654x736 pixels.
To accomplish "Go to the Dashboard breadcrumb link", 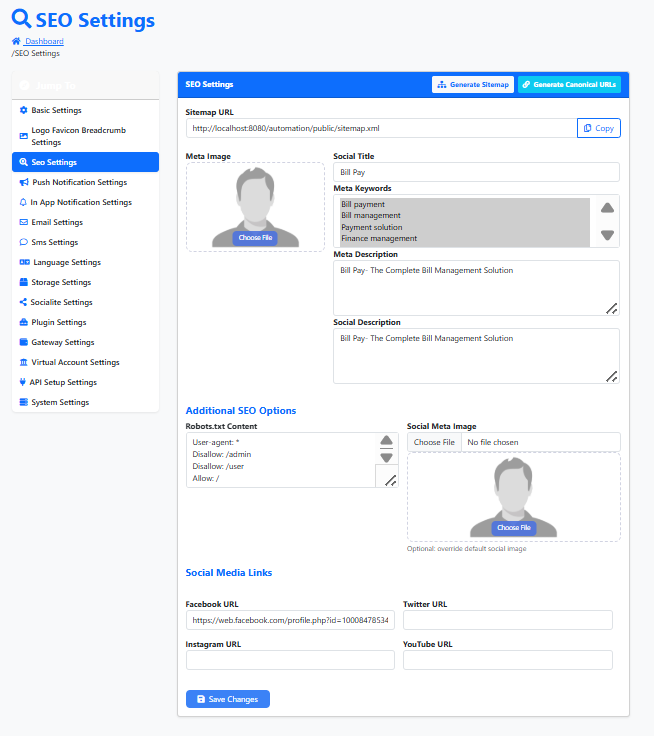I will [44, 41].
